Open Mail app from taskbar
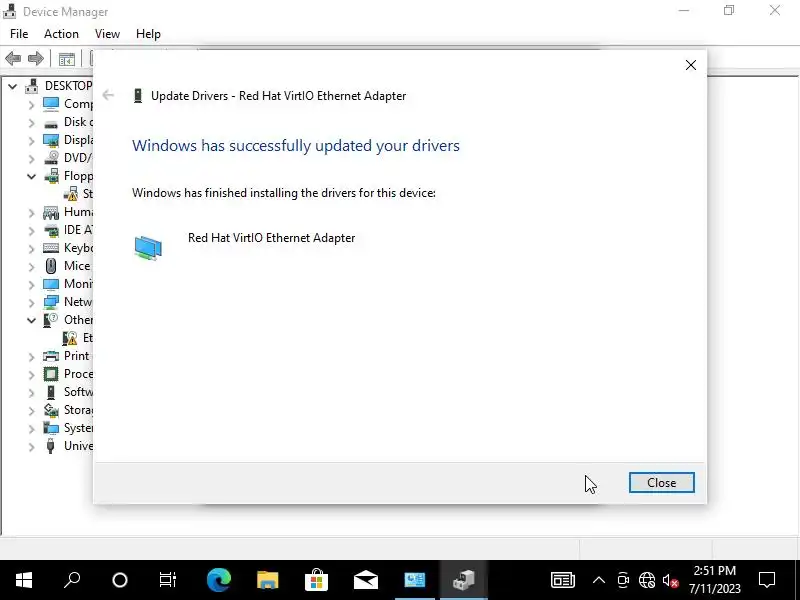The width and height of the screenshot is (800, 600). click(x=366, y=580)
